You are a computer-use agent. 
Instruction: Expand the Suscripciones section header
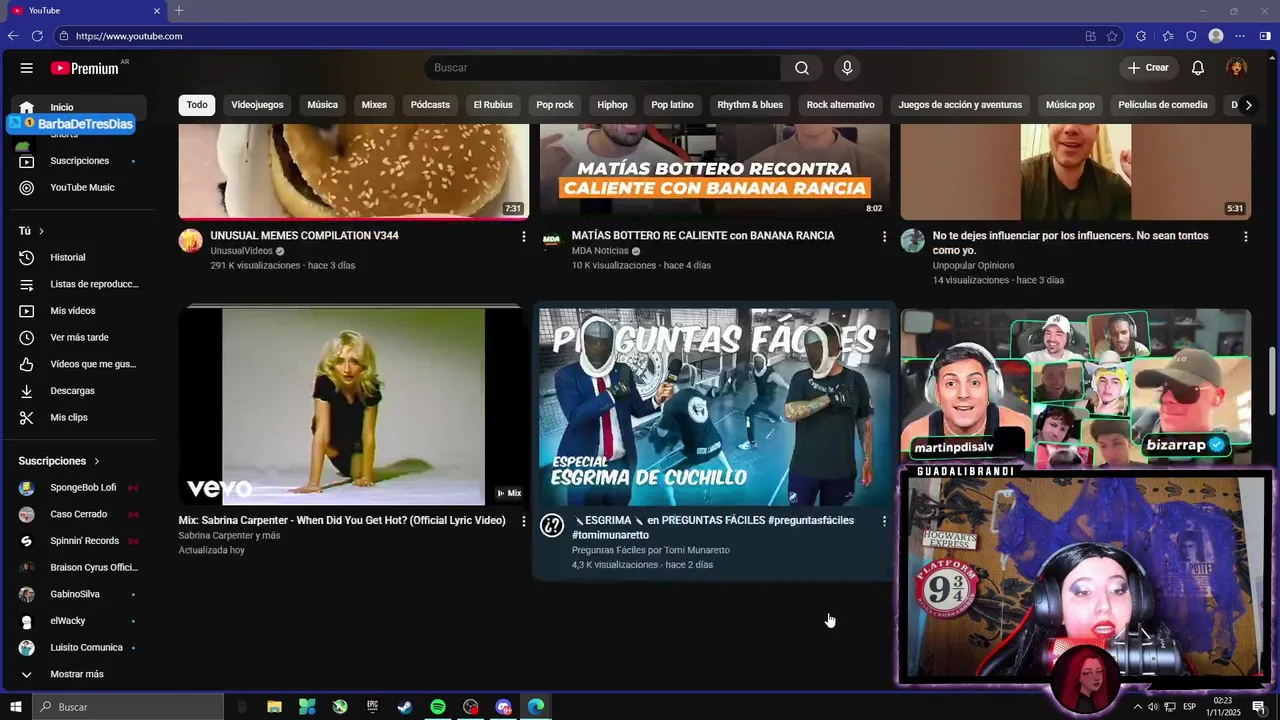tap(59, 461)
